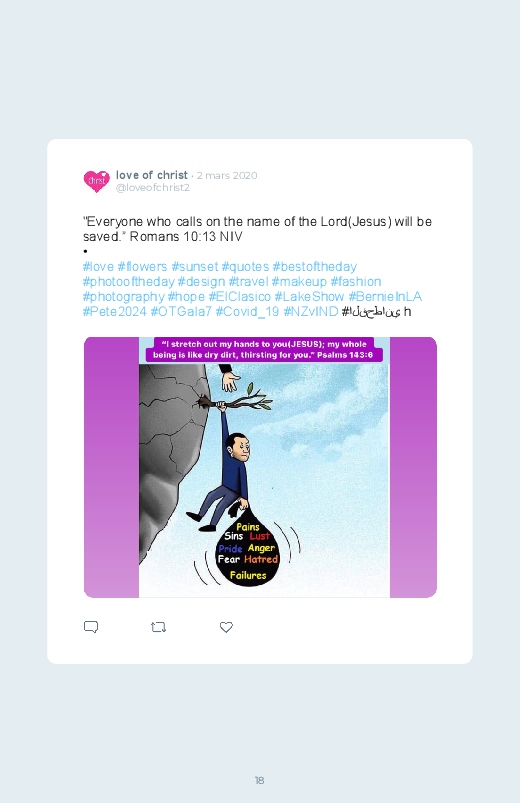Open the #NZvIND hashtag
Viewport: 520px width, 803px height.
click(310, 311)
